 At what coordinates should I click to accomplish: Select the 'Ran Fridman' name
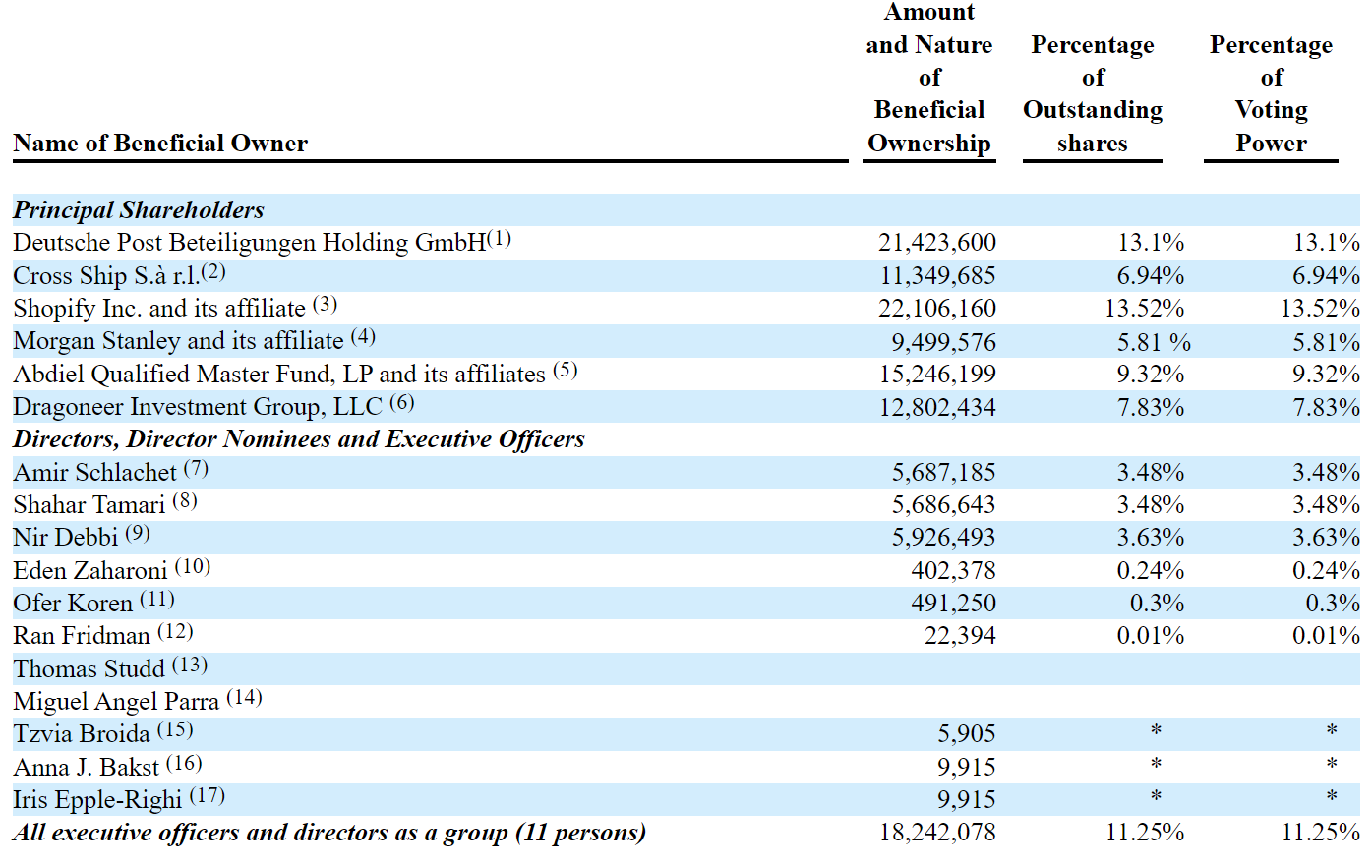pos(82,636)
